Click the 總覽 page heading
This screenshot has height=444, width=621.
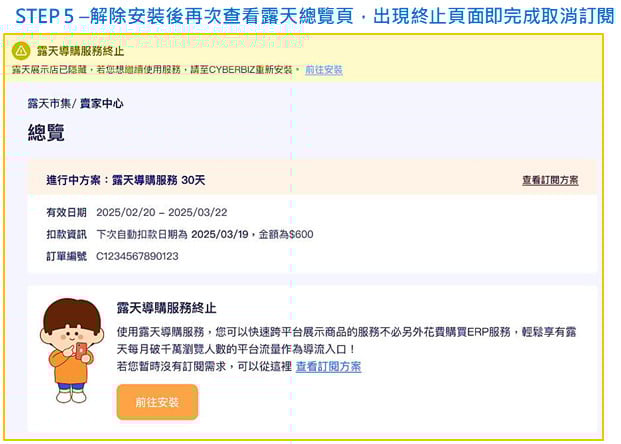pos(48,132)
